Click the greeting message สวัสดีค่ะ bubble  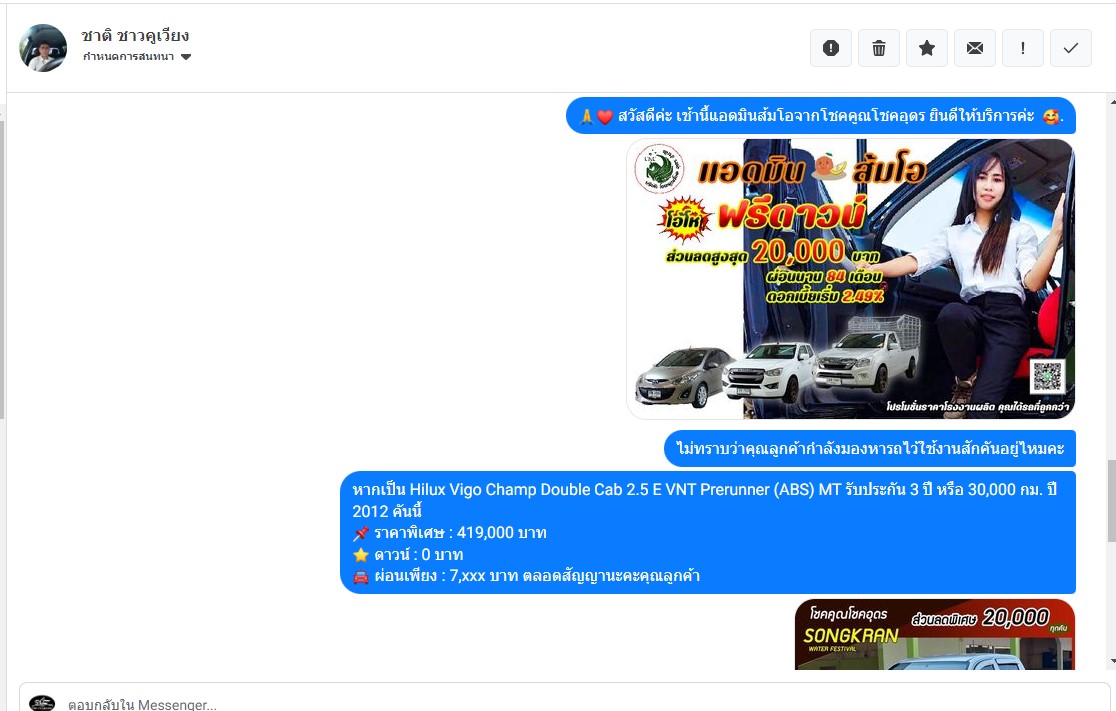click(x=821, y=115)
